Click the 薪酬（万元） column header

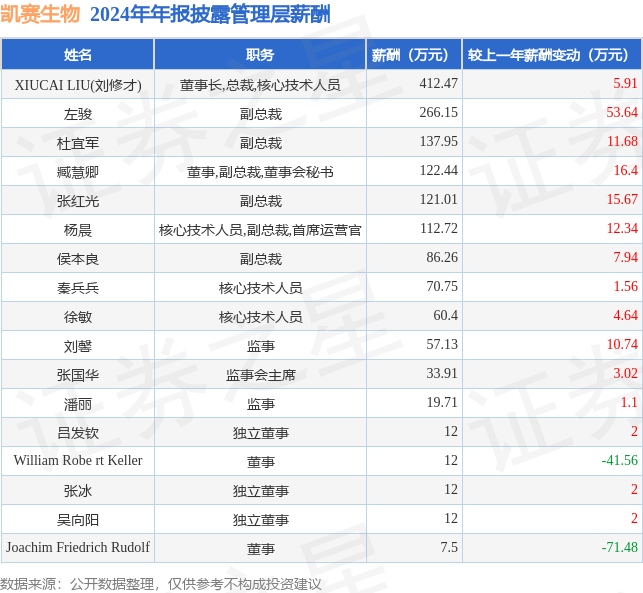pos(414,55)
